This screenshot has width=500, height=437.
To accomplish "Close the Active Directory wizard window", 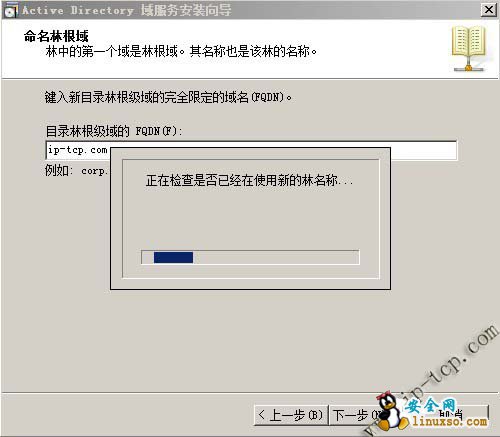I will [488, 10].
